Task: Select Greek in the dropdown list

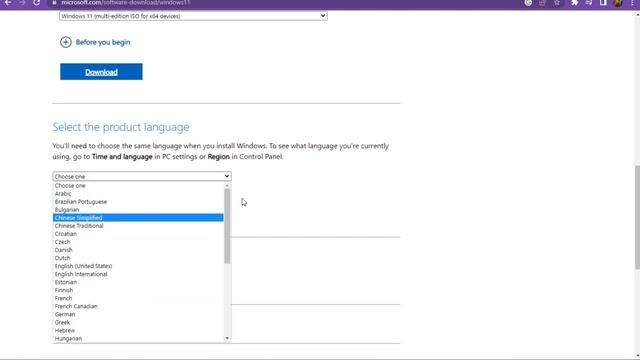Action: [x=138, y=322]
